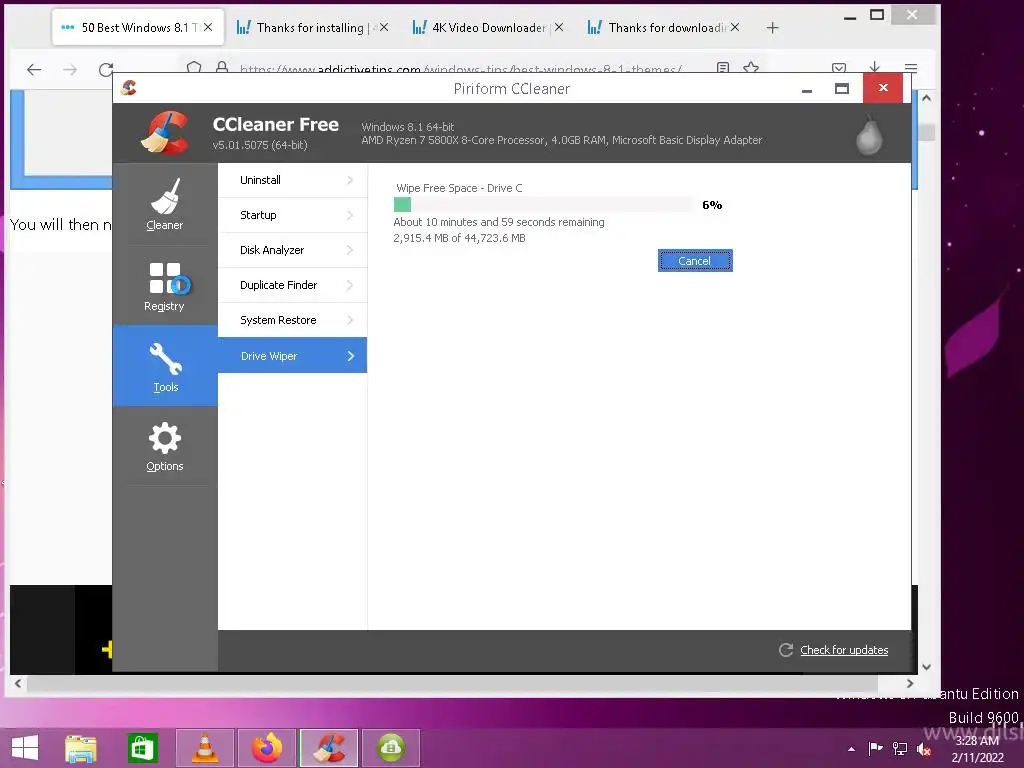Open Firefox downloads arrow icon
Viewport: 1024px width, 768px height.
coord(874,67)
